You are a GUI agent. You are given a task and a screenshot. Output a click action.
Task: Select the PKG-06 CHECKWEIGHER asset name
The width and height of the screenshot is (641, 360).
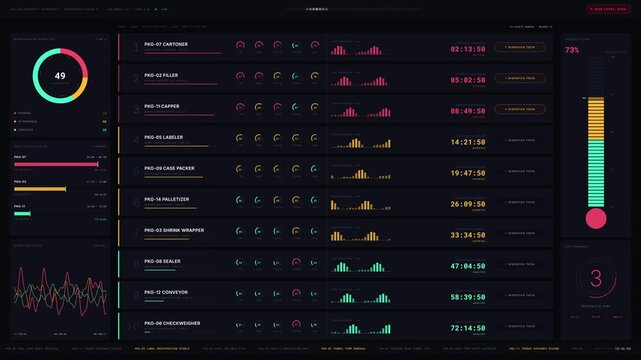pos(172,323)
